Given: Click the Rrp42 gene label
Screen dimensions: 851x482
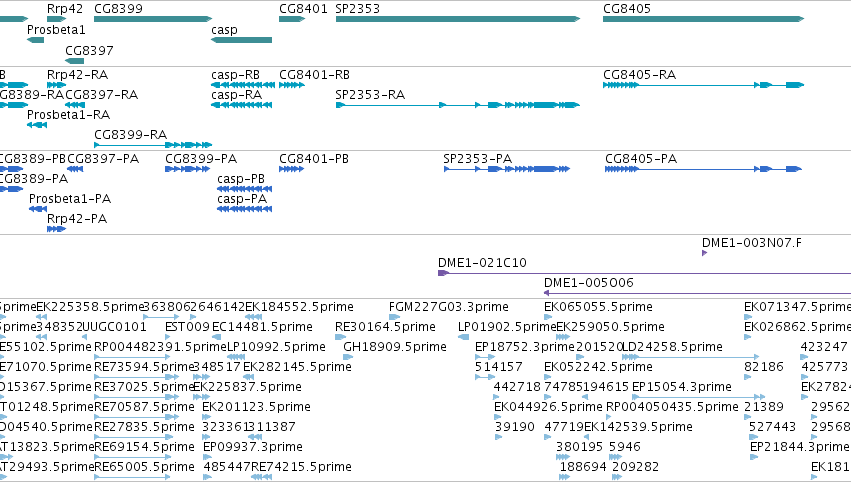Looking at the screenshot, I should pos(65,9).
